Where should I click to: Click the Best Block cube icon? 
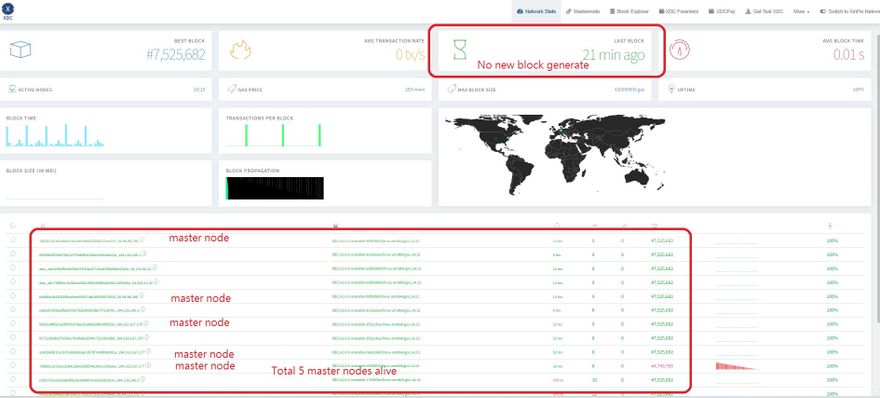click(x=20, y=50)
